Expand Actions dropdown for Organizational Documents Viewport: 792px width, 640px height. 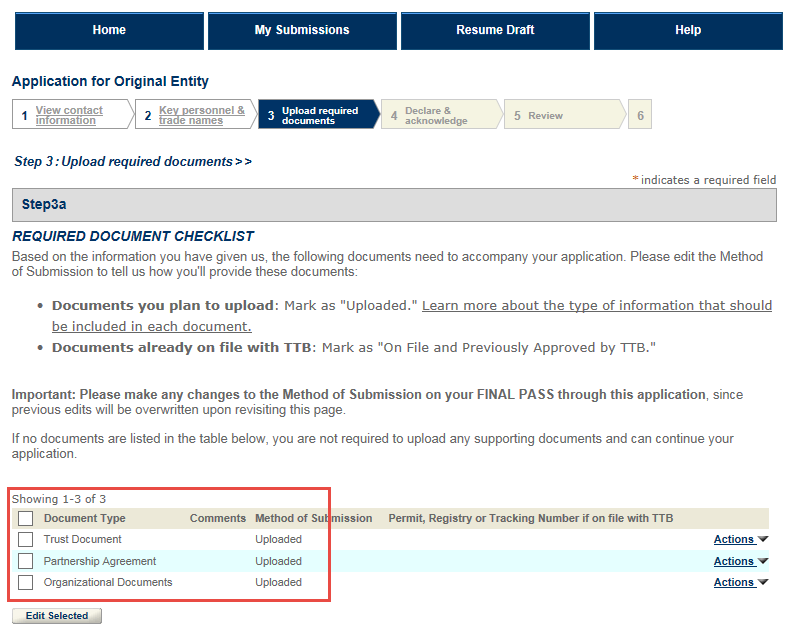tap(740, 583)
